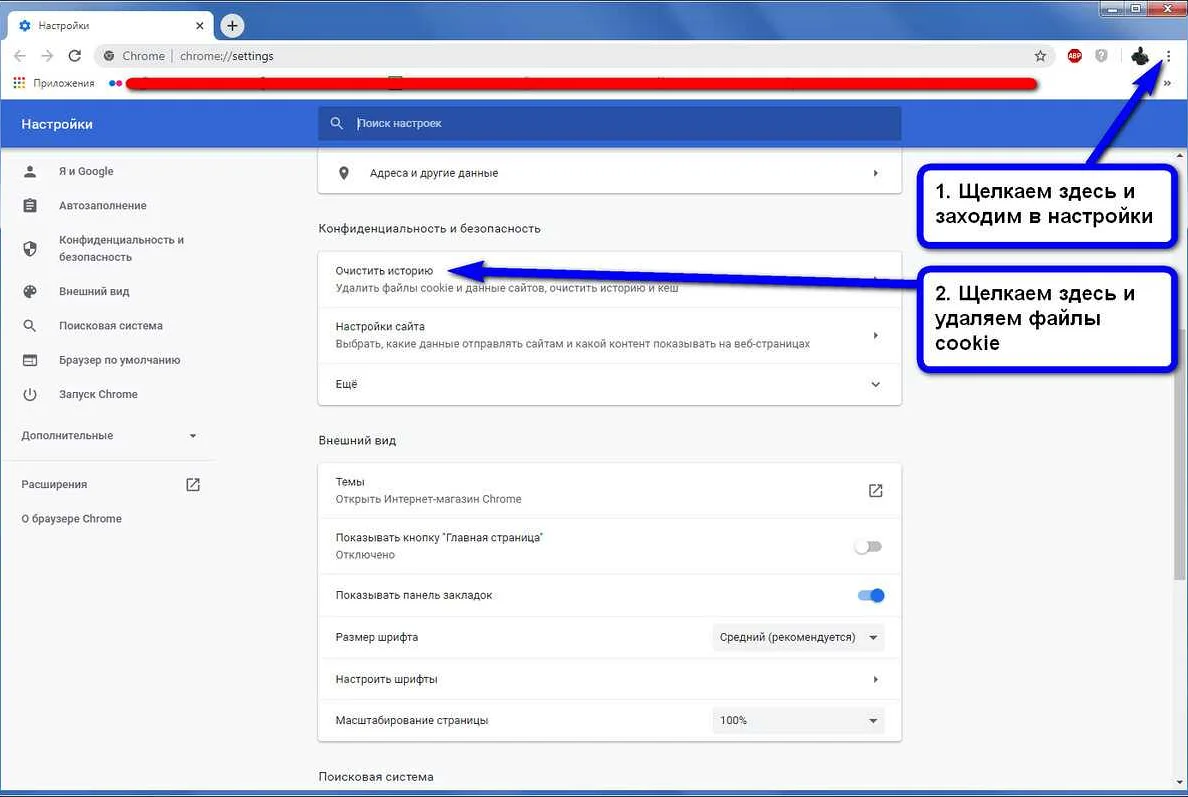This screenshot has width=1188, height=797.
Task: Open 'Очистить историю' setting
Action: [384, 270]
